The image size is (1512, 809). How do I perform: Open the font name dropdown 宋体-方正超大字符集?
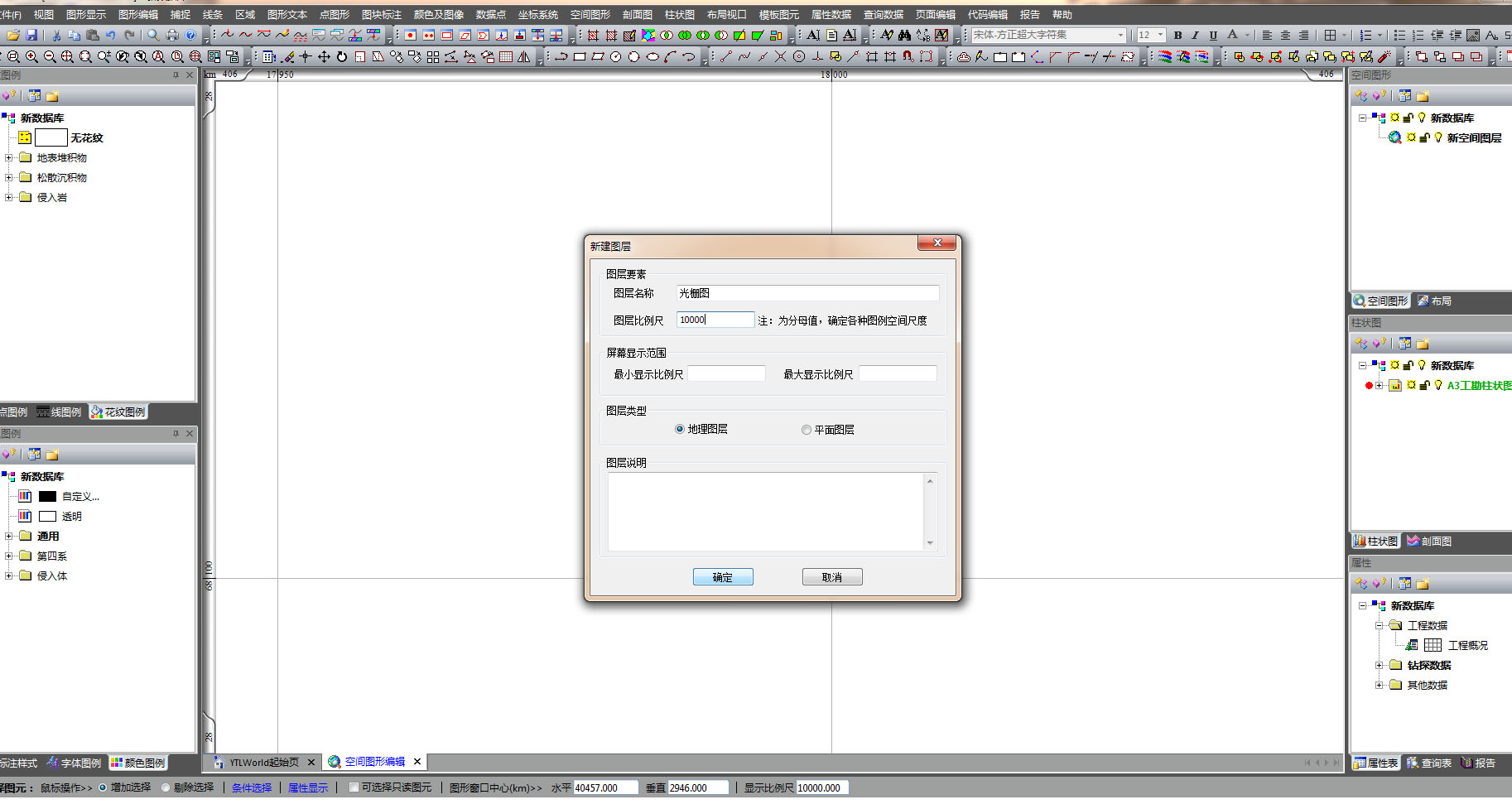tap(1121, 35)
